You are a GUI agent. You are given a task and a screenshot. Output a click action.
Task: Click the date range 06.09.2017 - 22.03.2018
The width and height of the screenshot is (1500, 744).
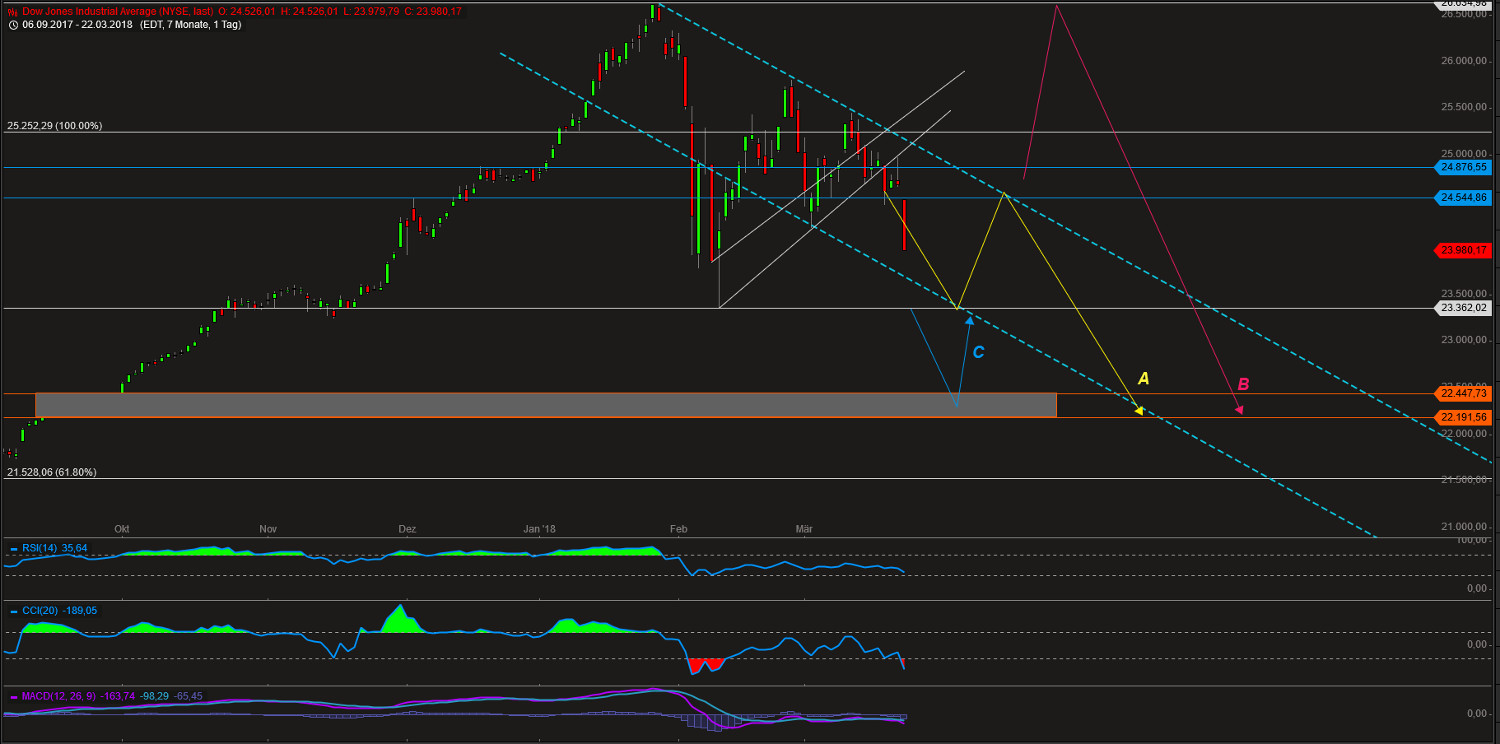(75, 24)
